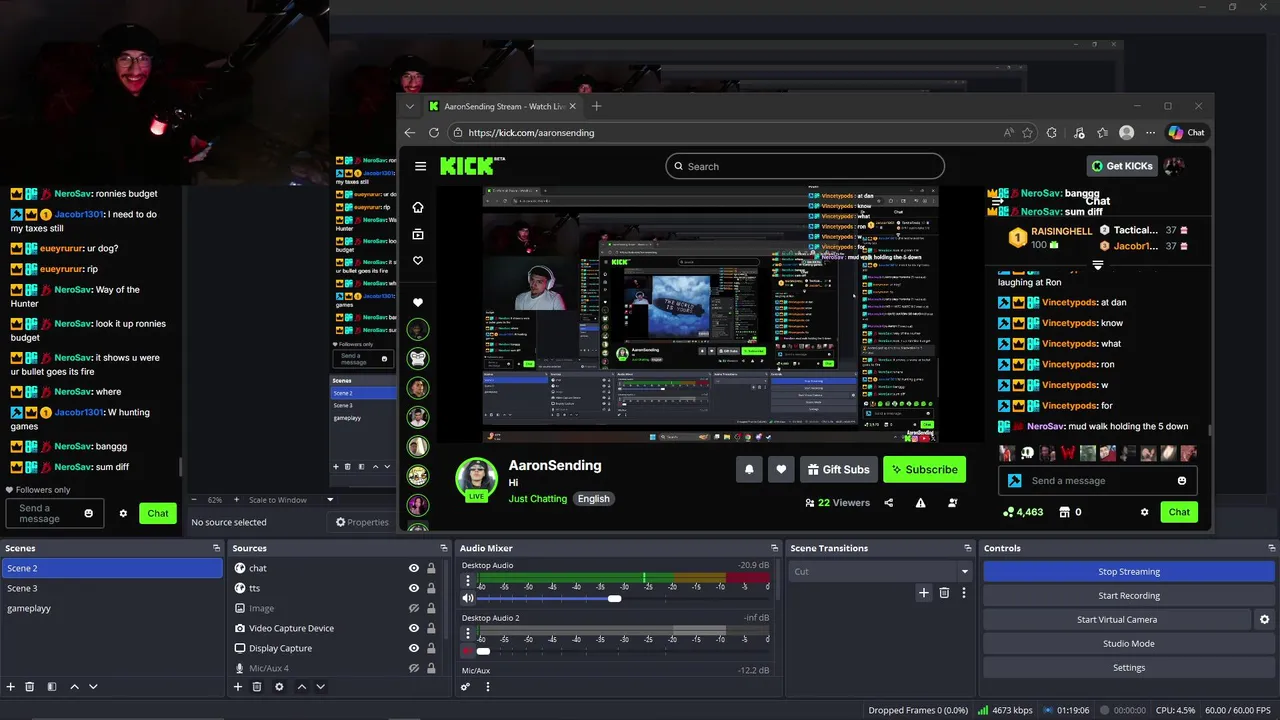Open browser tab list chevron
The height and width of the screenshot is (720, 1280).
409,106
